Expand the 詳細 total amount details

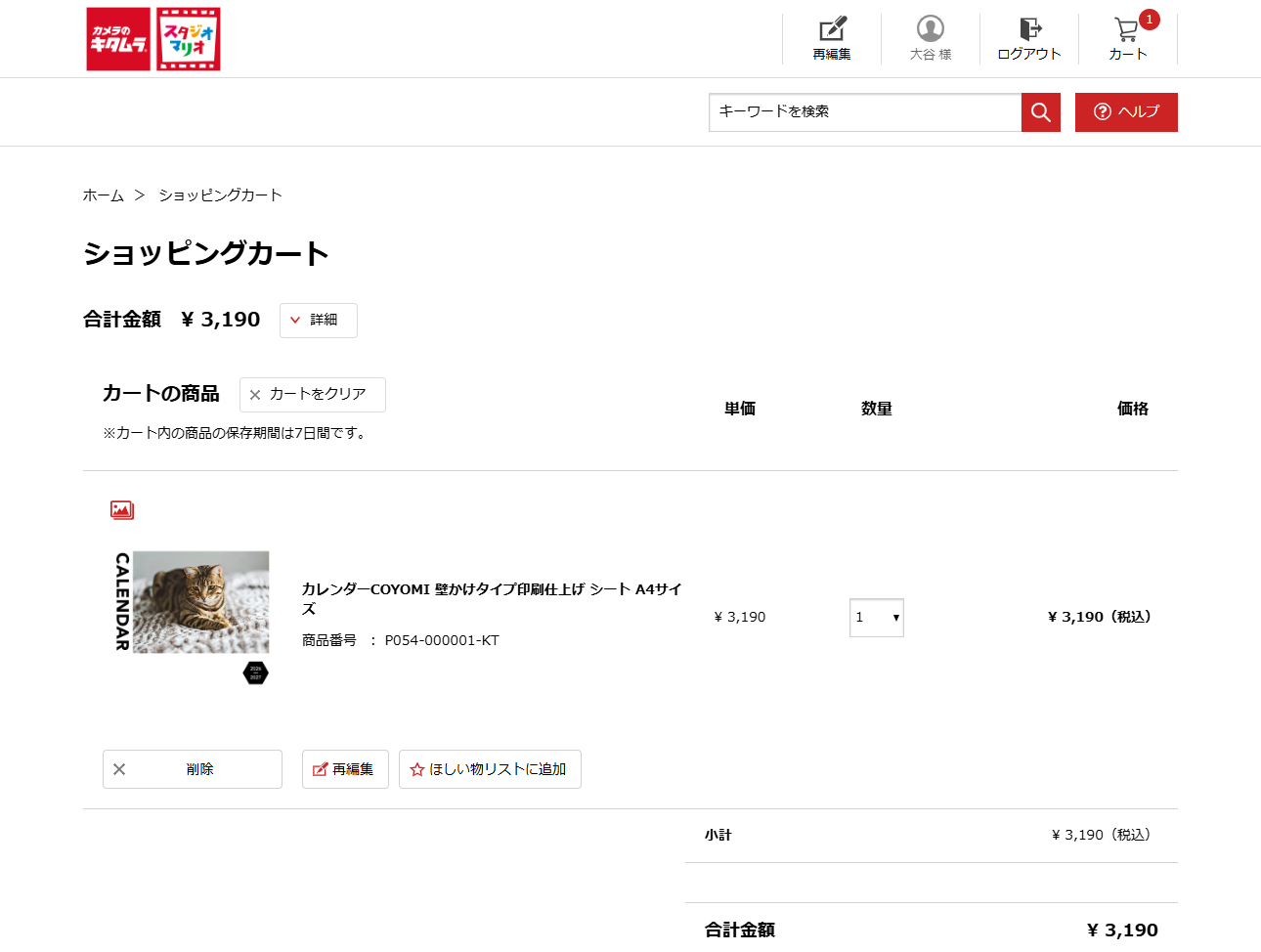pyautogui.click(x=318, y=320)
